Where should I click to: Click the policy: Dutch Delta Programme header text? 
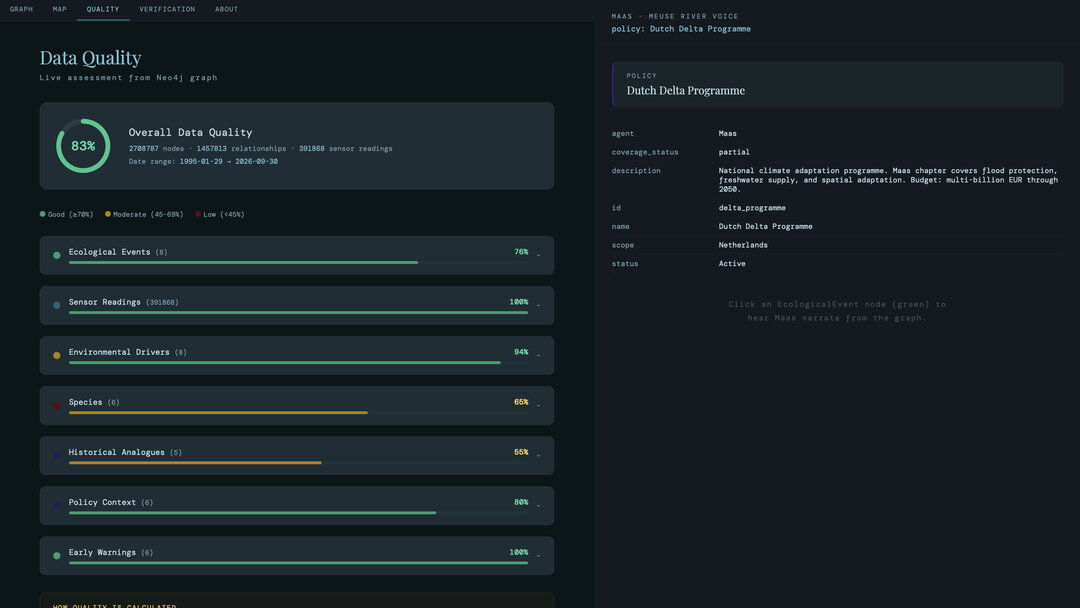click(681, 29)
